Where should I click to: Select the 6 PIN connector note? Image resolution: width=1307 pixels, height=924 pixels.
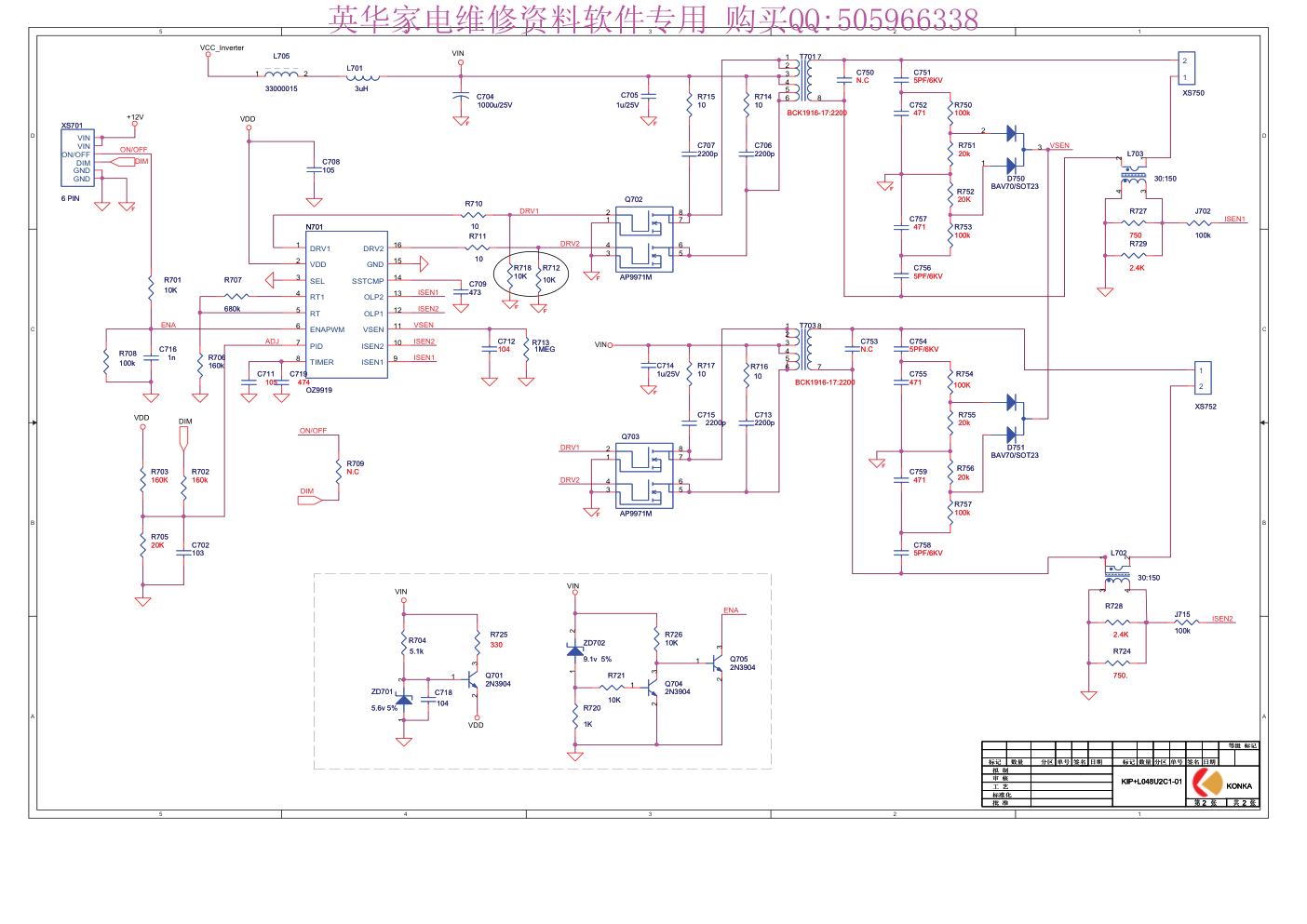(x=71, y=198)
